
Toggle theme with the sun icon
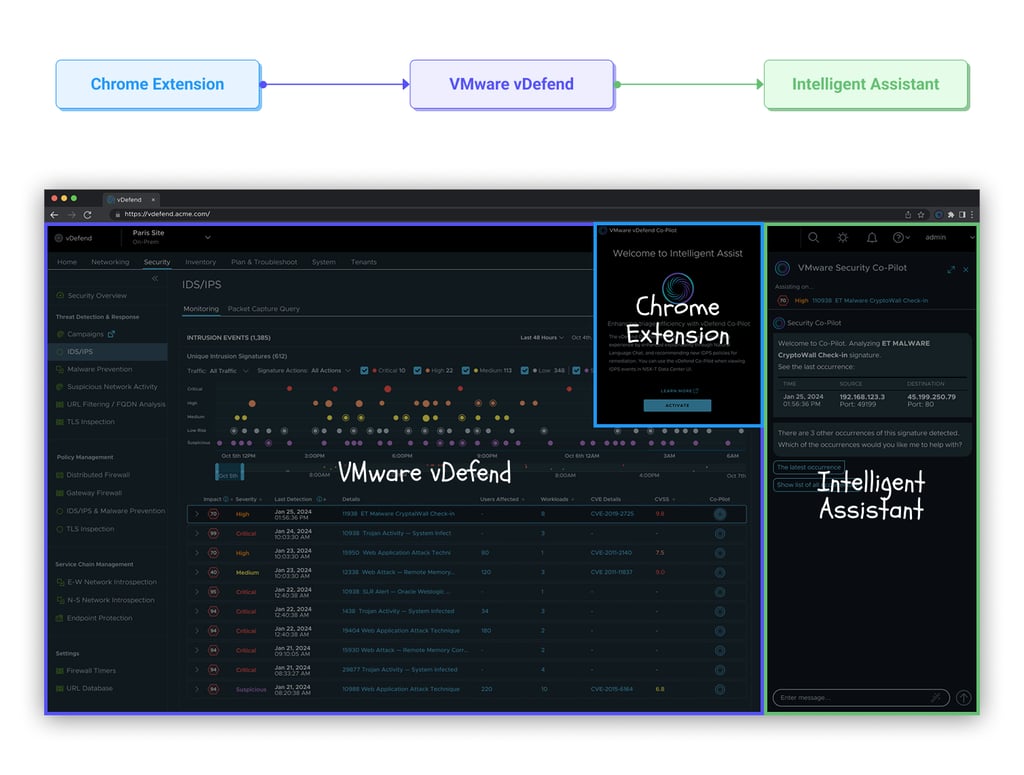[x=843, y=238]
